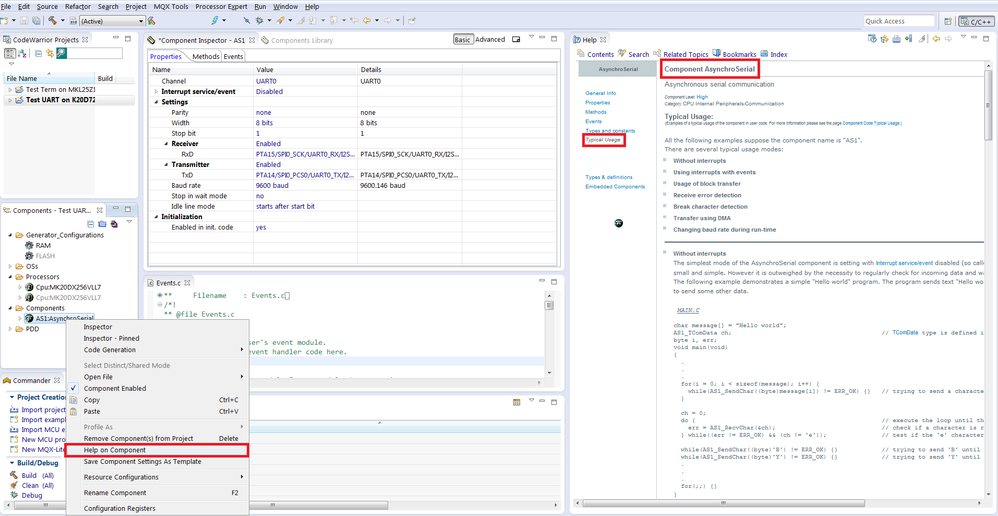Screen dimensions: 998x516
Task: Choose Configuration Registers in context menu
Action: pyautogui.click(x=157, y=508)
